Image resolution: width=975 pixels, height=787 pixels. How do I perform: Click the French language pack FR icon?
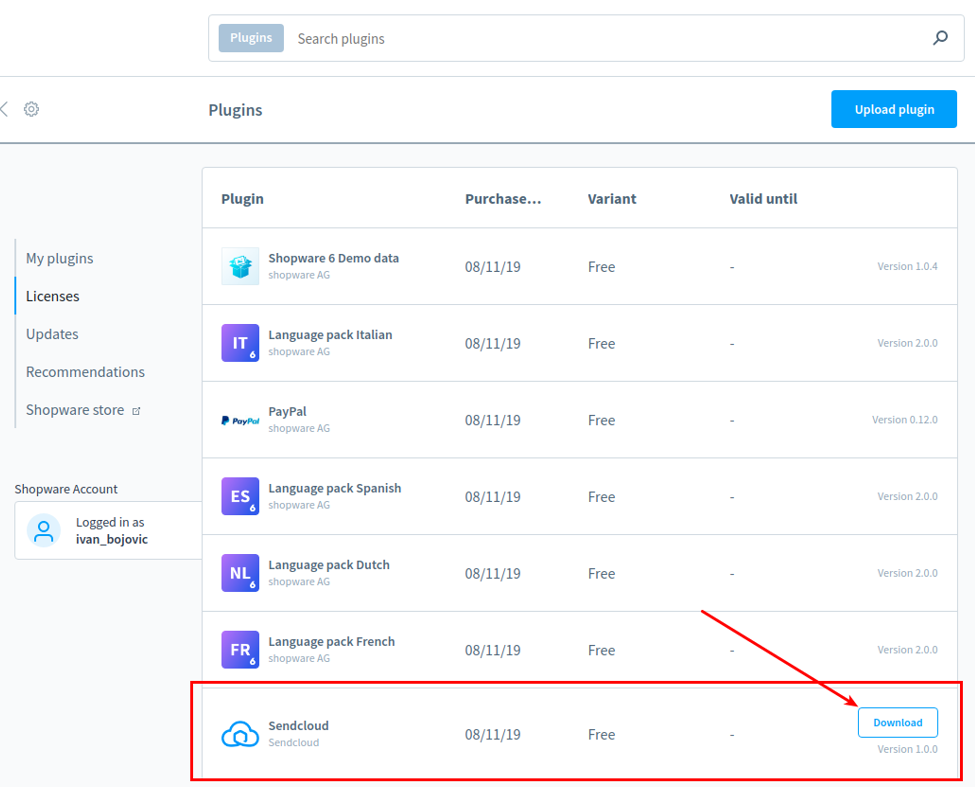pos(240,650)
